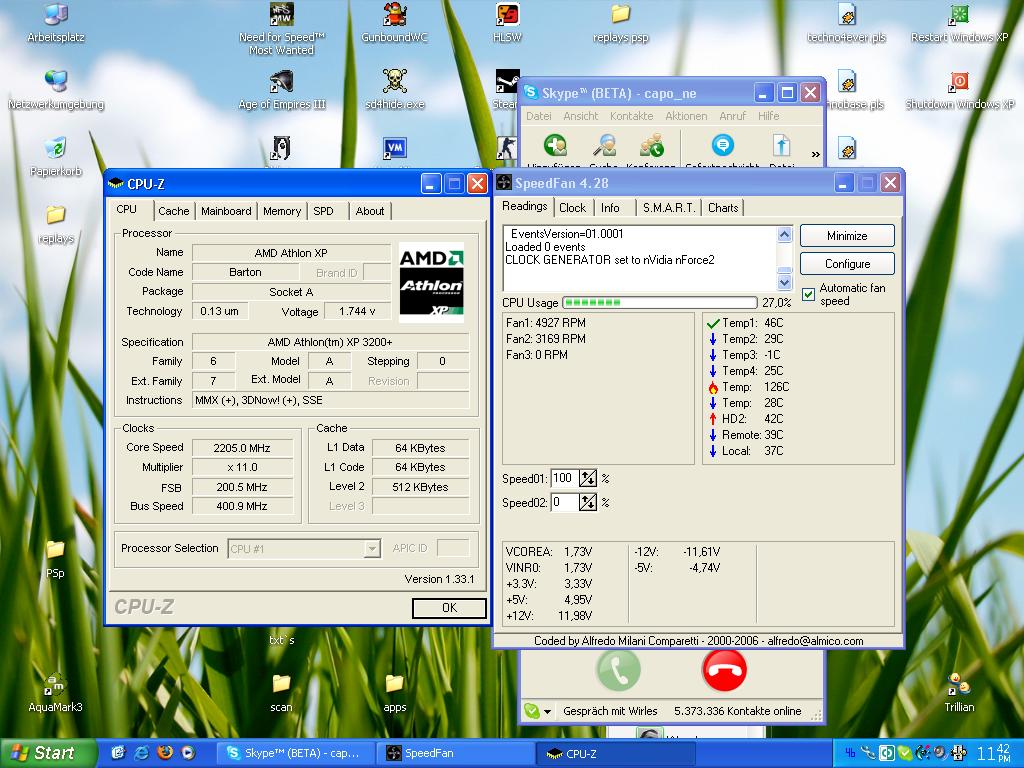This screenshot has width=1024, height=768.
Task: Expand Skype toolbar overflow chevron
Action: click(x=815, y=155)
